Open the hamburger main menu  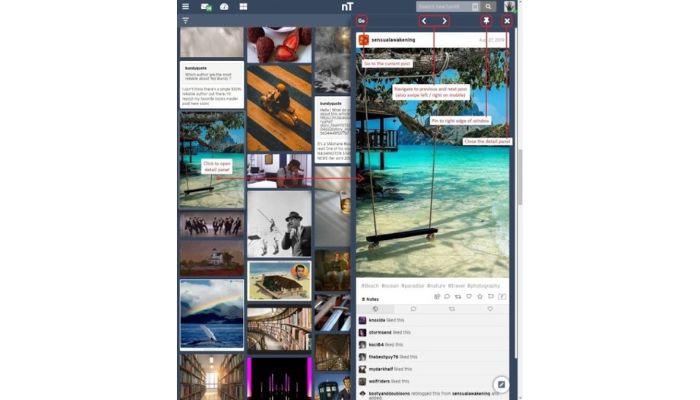coord(186,7)
